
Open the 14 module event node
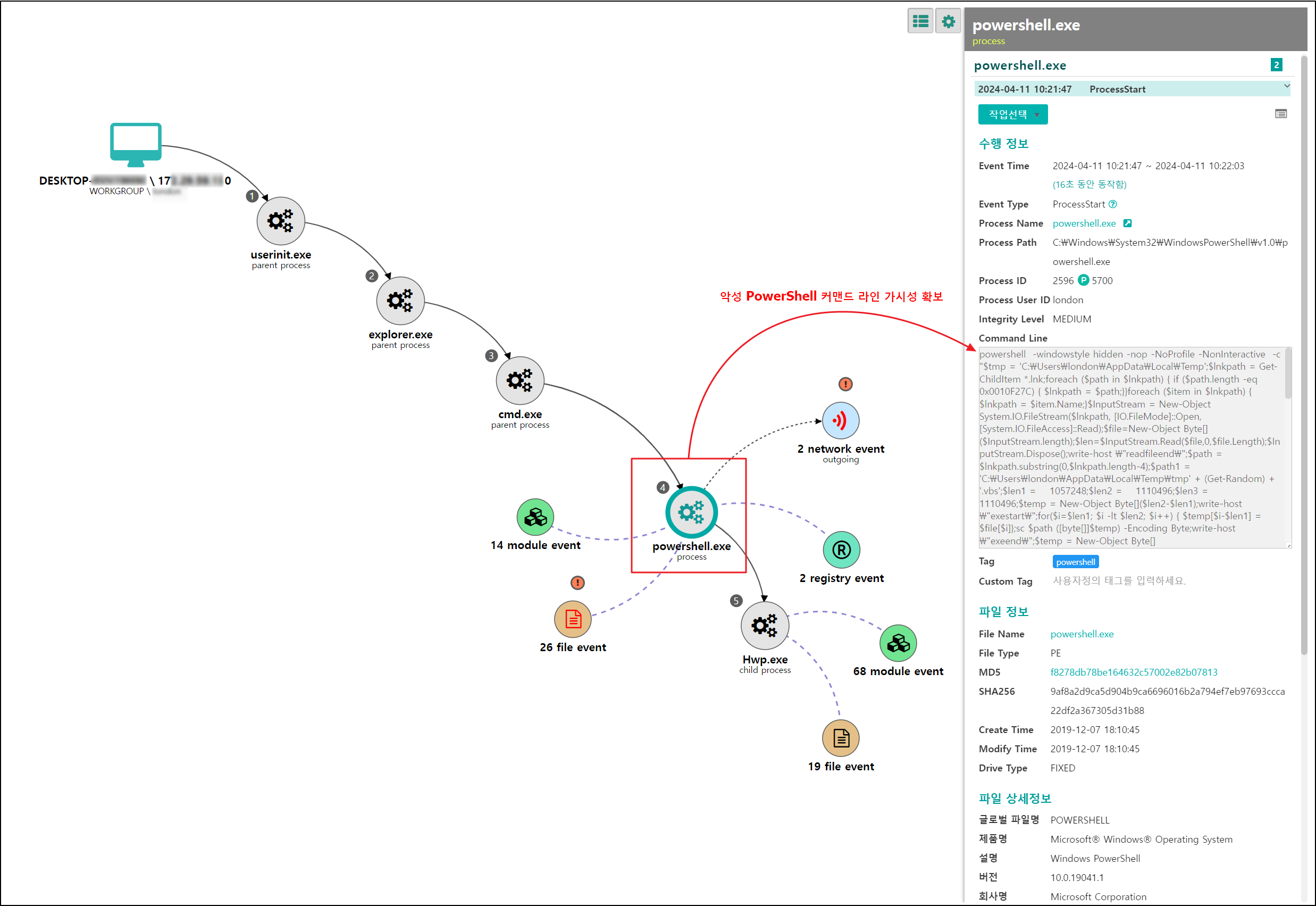coord(535,517)
